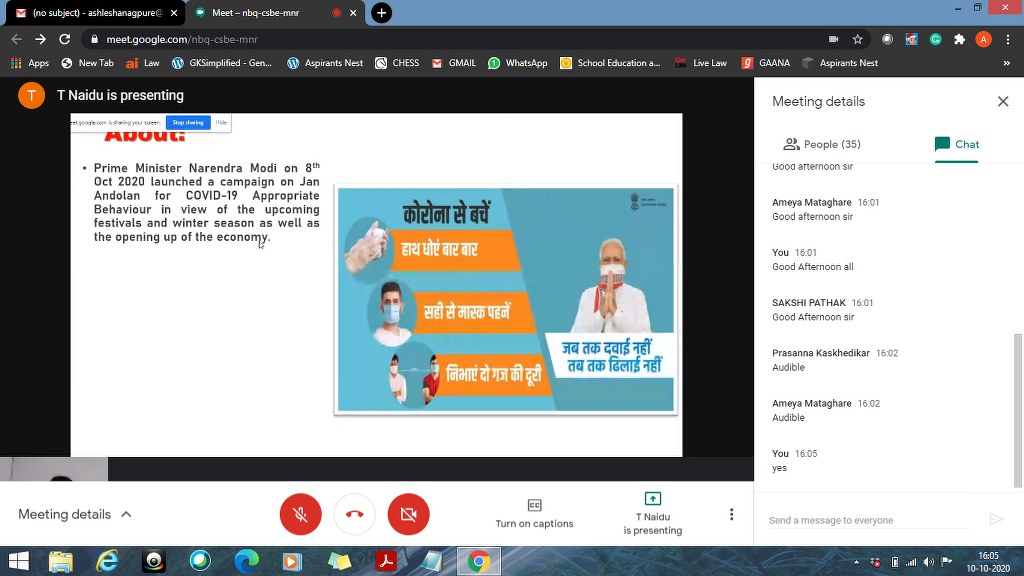The width and height of the screenshot is (1024, 576).
Task: Reload the Meet page
Action: coord(64,39)
